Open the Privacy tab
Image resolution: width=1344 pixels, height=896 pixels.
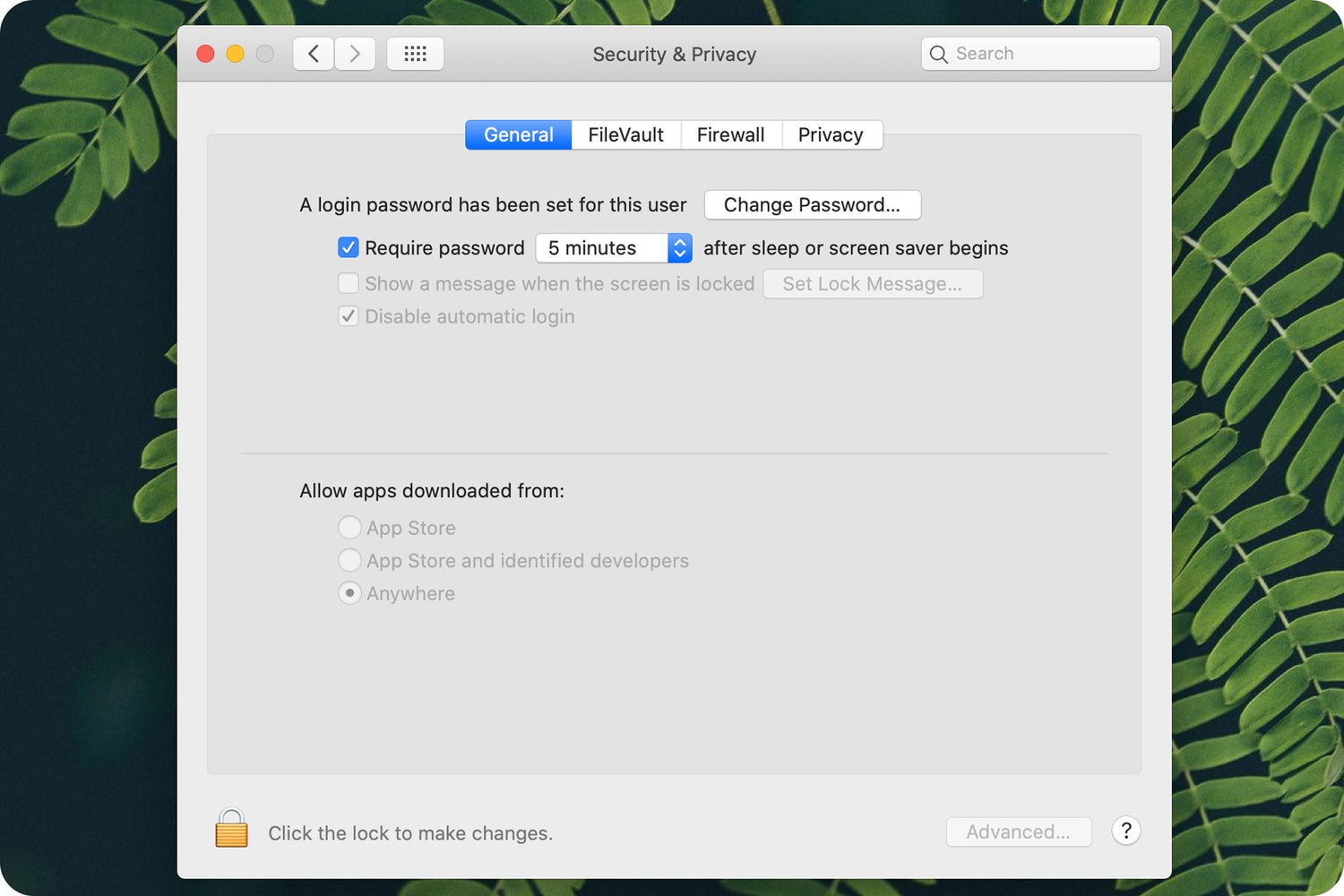(831, 134)
